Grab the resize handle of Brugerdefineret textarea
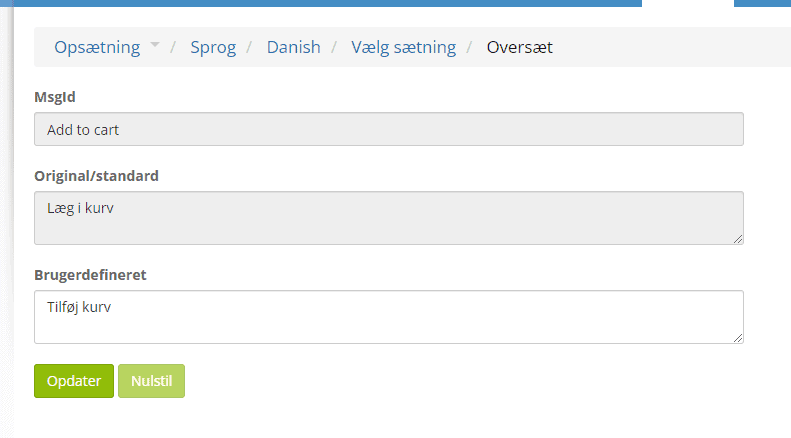The image size is (791, 438). point(738,338)
